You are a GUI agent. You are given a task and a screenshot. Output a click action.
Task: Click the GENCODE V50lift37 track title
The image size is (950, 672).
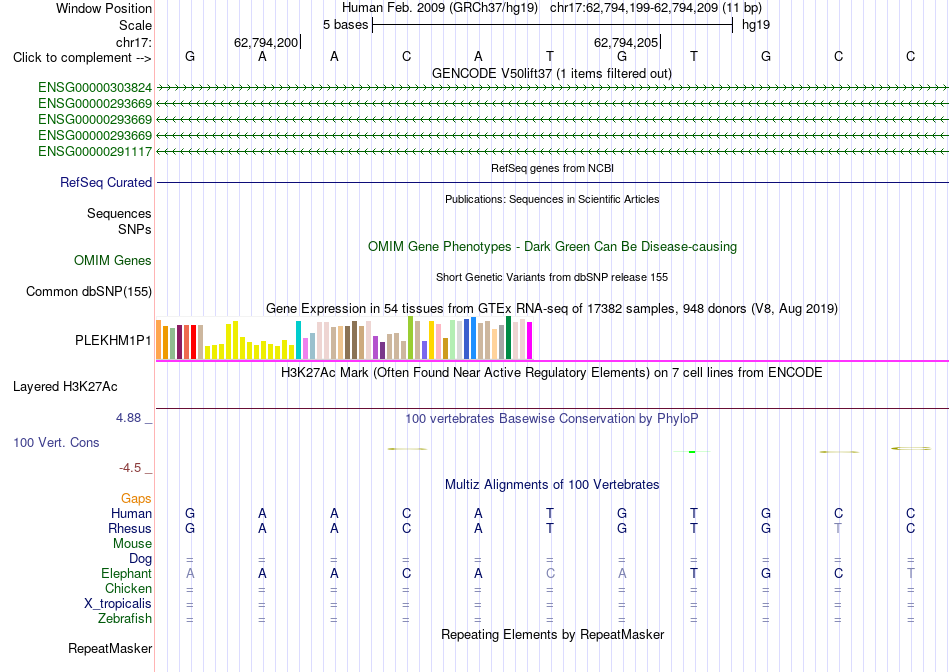click(x=551, y=73)
